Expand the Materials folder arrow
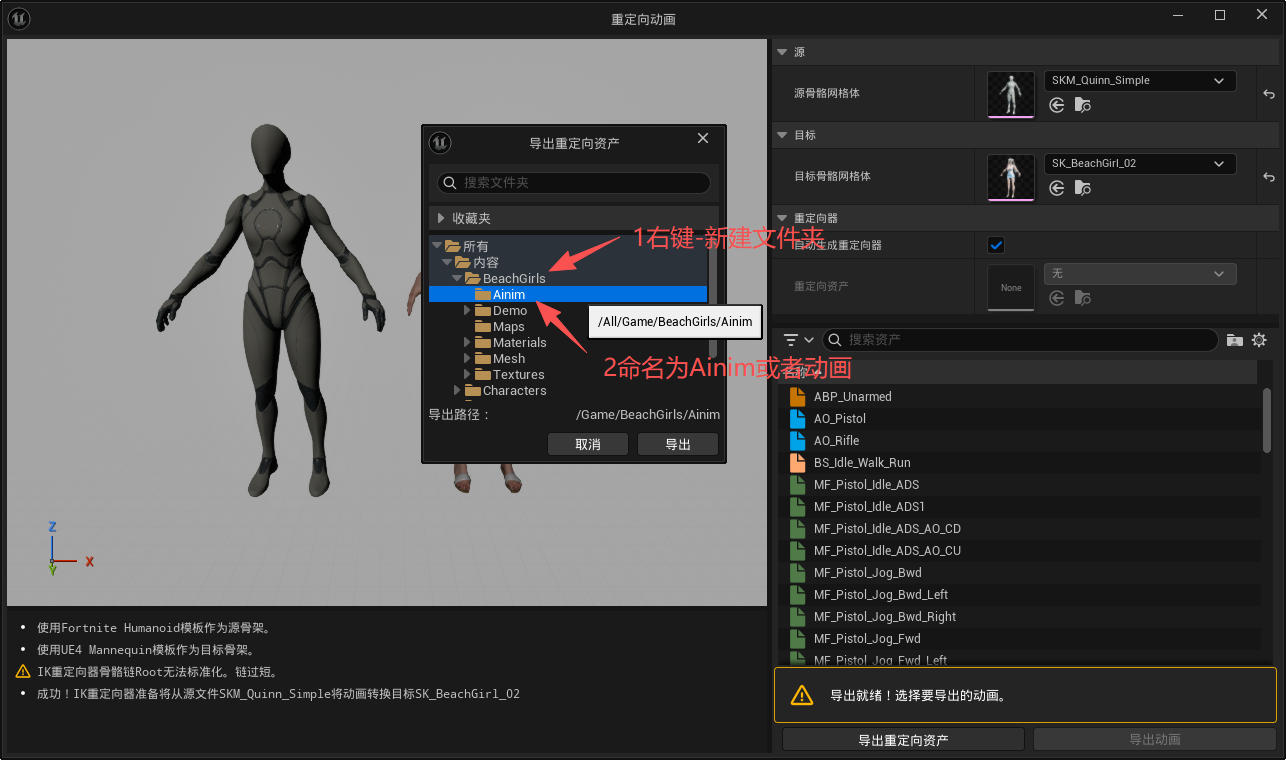The image size is (1286, 760). coord(467,342)
